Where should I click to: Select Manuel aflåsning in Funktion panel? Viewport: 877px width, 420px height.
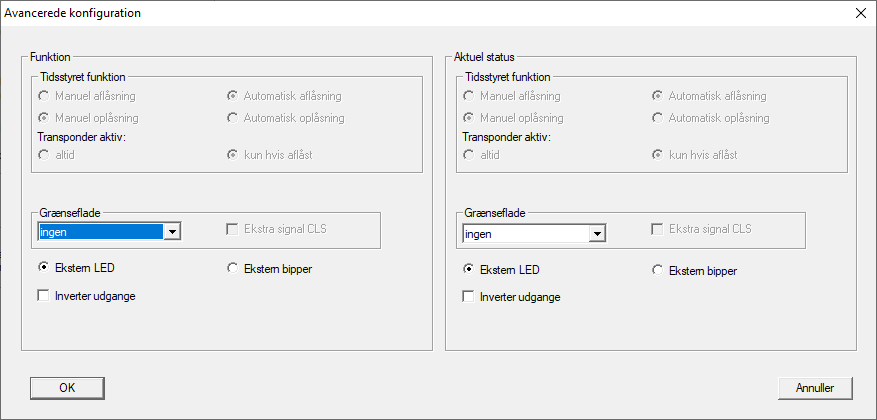(44, 96)
